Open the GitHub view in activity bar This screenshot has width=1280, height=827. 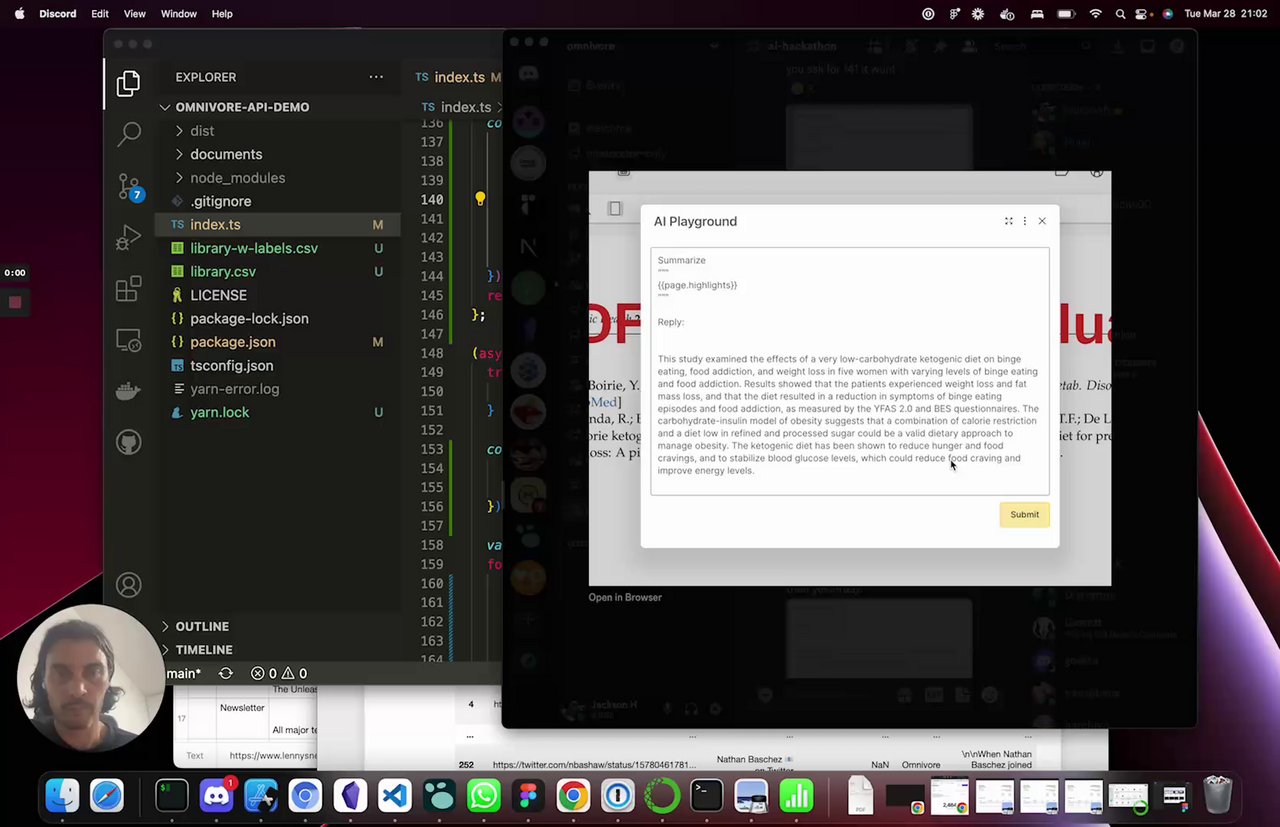pyautogui.click(x=128, y=442)
